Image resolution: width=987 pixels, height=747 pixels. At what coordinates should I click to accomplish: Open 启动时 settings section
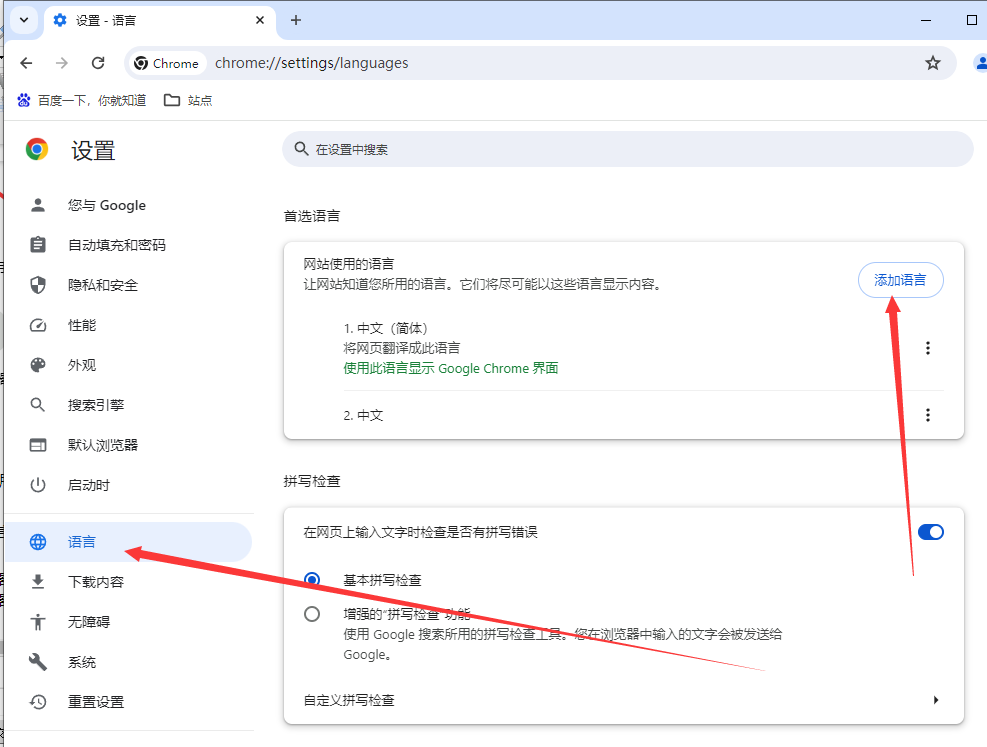coord(128,485)
